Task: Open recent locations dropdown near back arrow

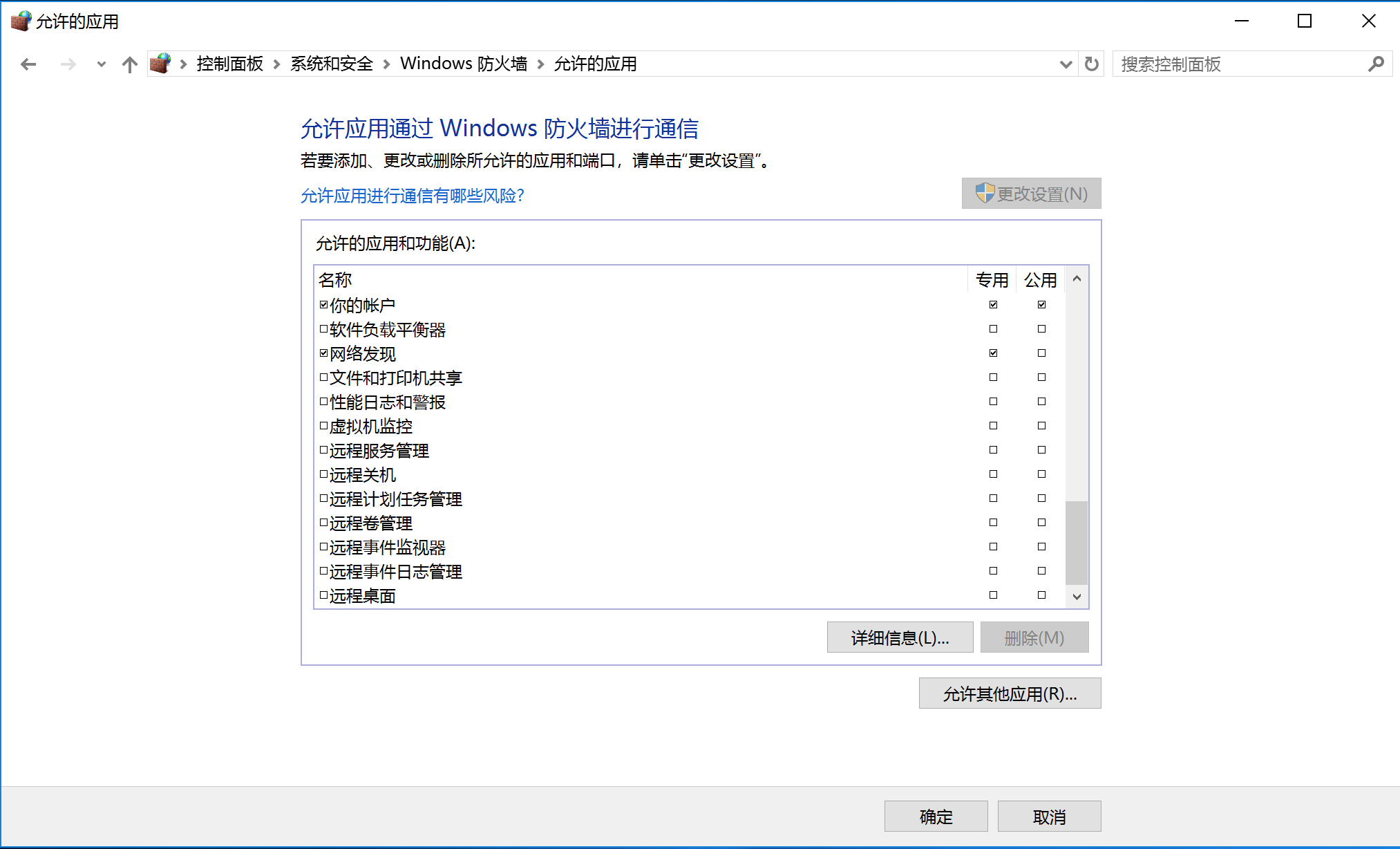Action: point(101,64)
